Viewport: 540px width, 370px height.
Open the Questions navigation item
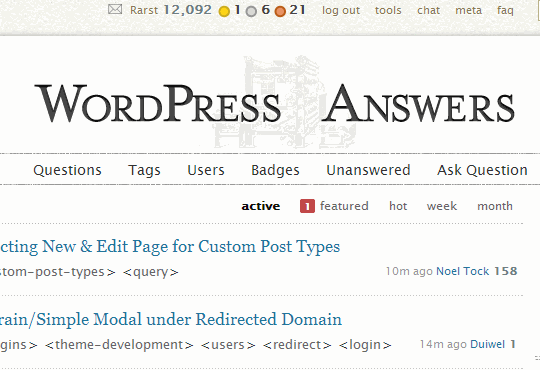[x=68, y=170]
